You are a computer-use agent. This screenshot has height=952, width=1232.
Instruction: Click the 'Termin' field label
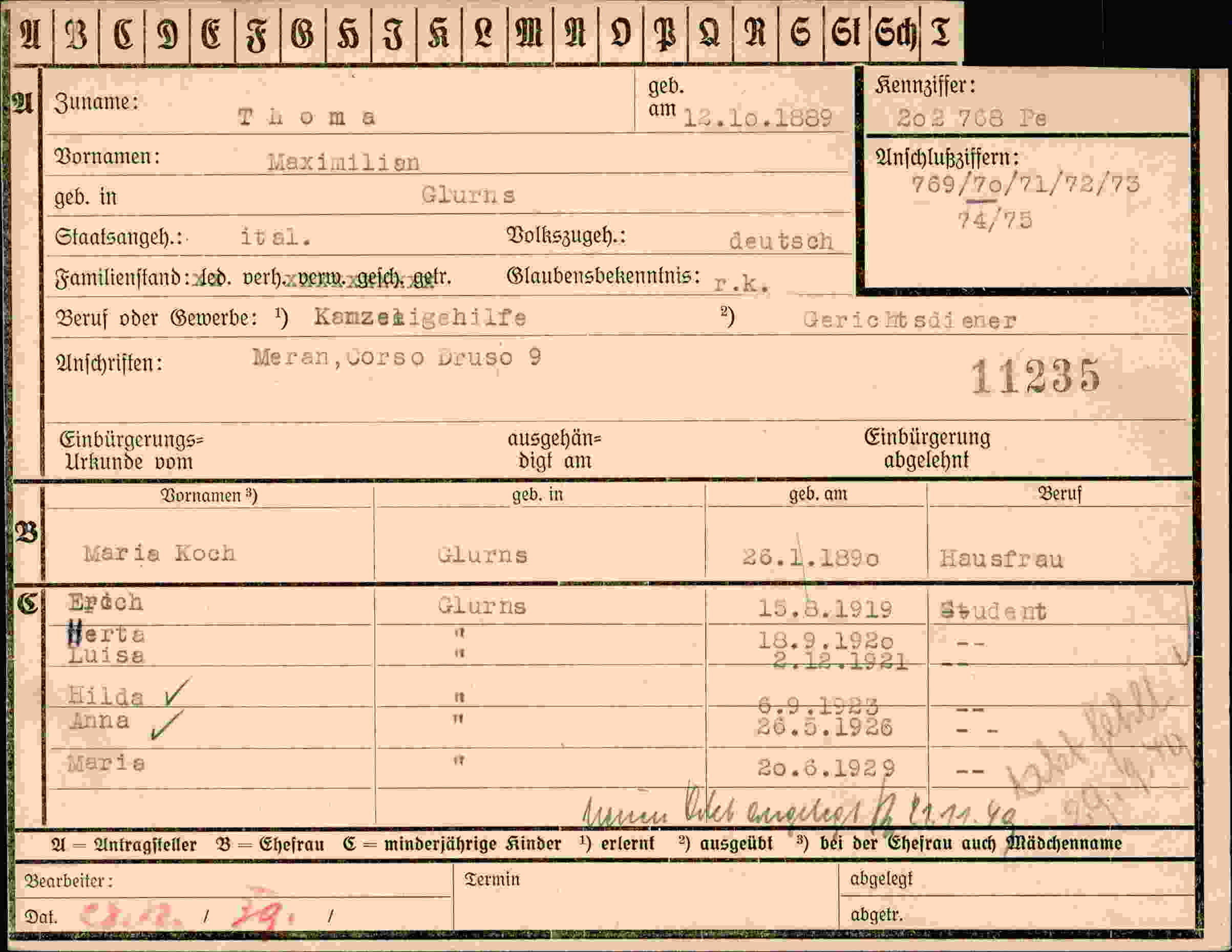(492, 879)
